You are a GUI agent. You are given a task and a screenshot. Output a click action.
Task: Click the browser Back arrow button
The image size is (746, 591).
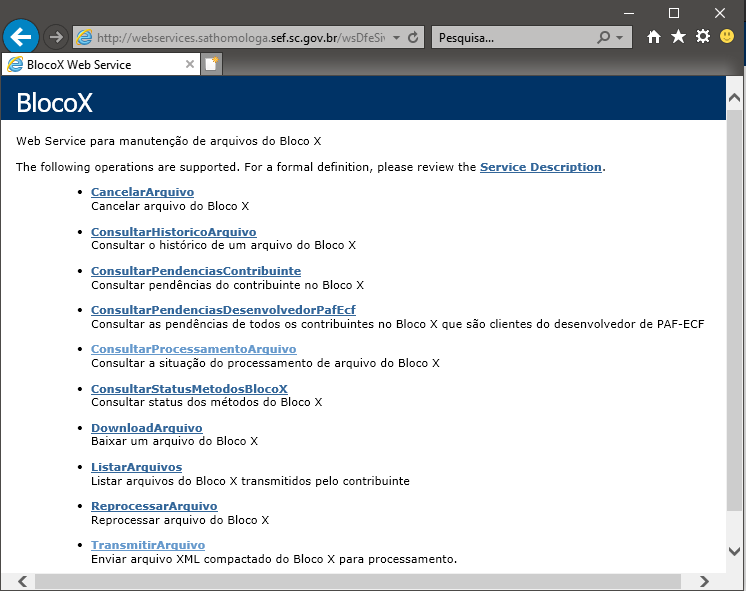pos(21,37)
